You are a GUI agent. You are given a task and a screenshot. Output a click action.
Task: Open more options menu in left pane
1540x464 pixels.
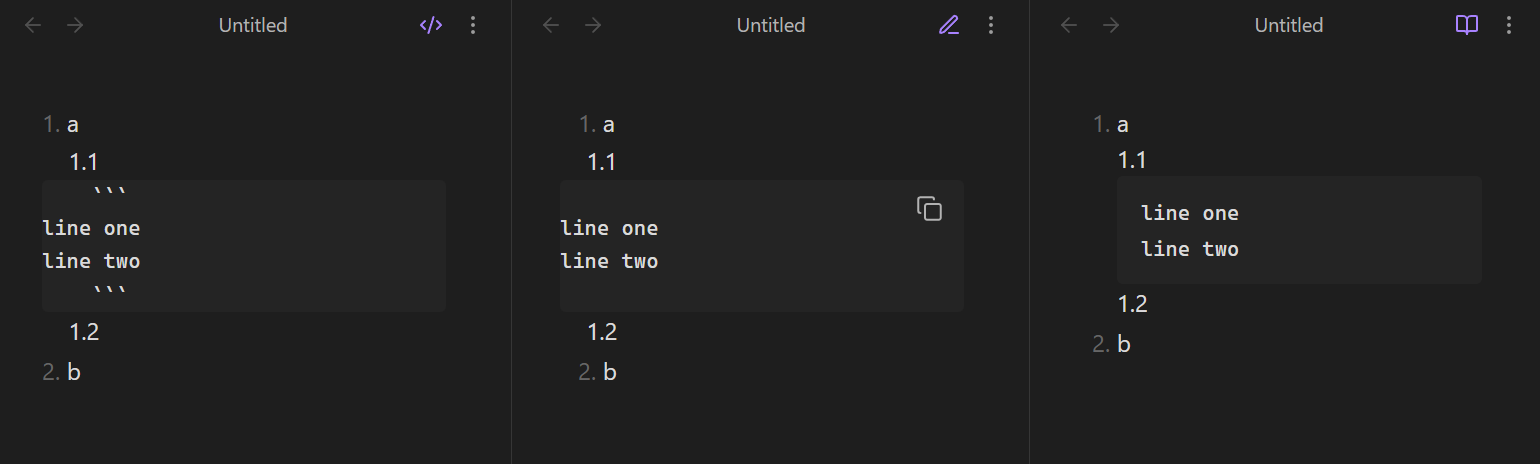click(474, 25)
